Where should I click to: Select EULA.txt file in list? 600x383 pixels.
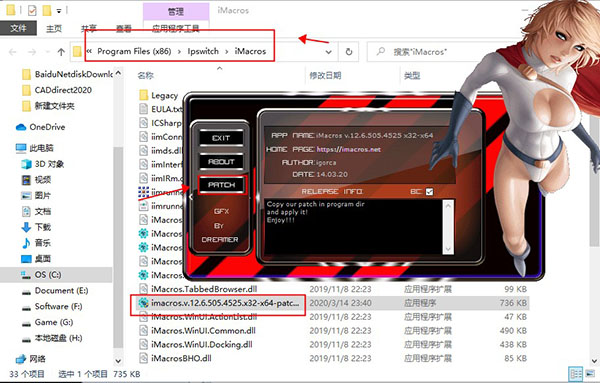161,109
